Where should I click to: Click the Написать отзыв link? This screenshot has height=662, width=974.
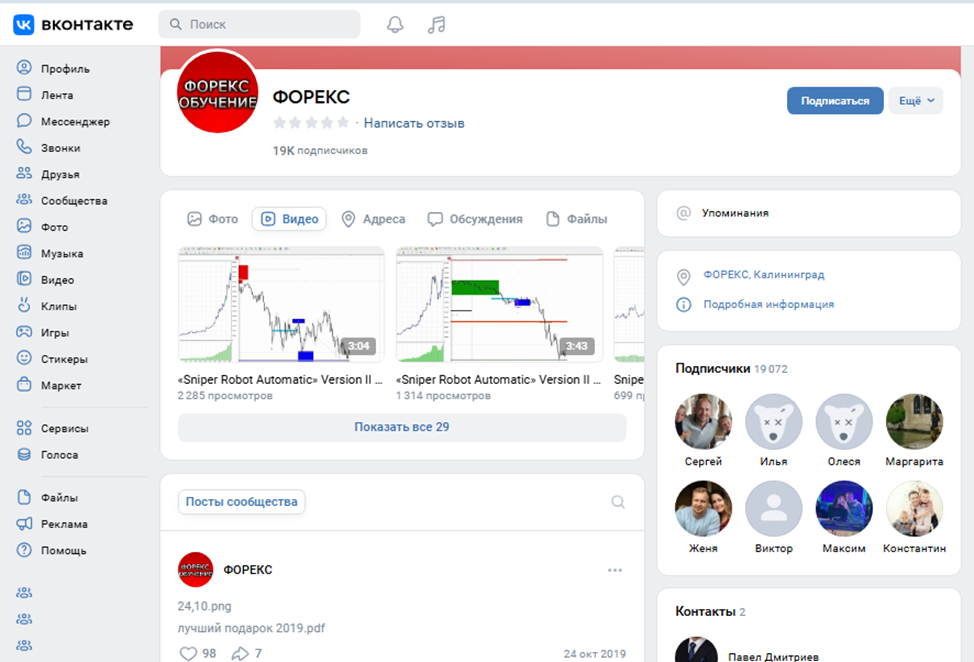tap(414, 123)
